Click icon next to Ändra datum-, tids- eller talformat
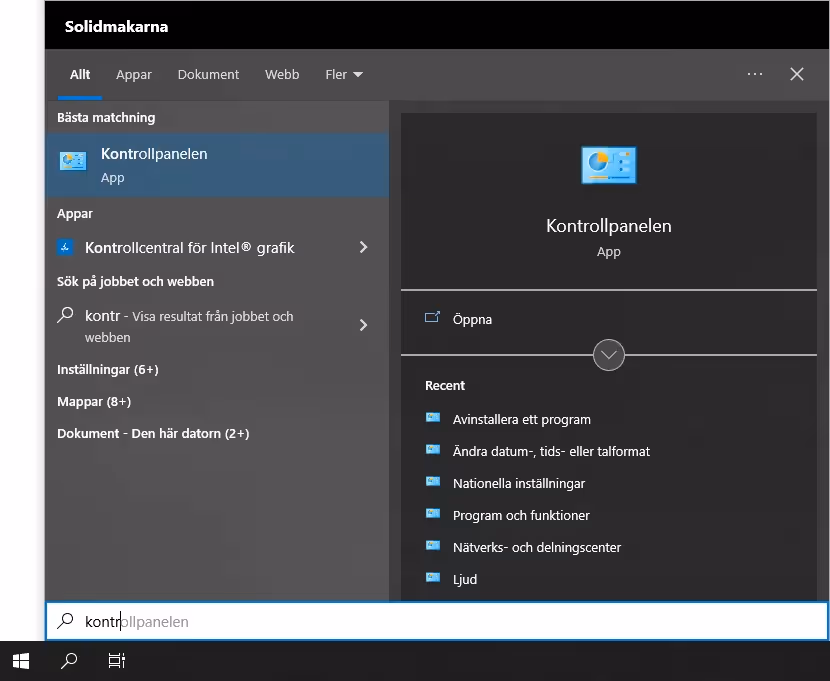Screen dimensions: 830x681 click(433, 449)
